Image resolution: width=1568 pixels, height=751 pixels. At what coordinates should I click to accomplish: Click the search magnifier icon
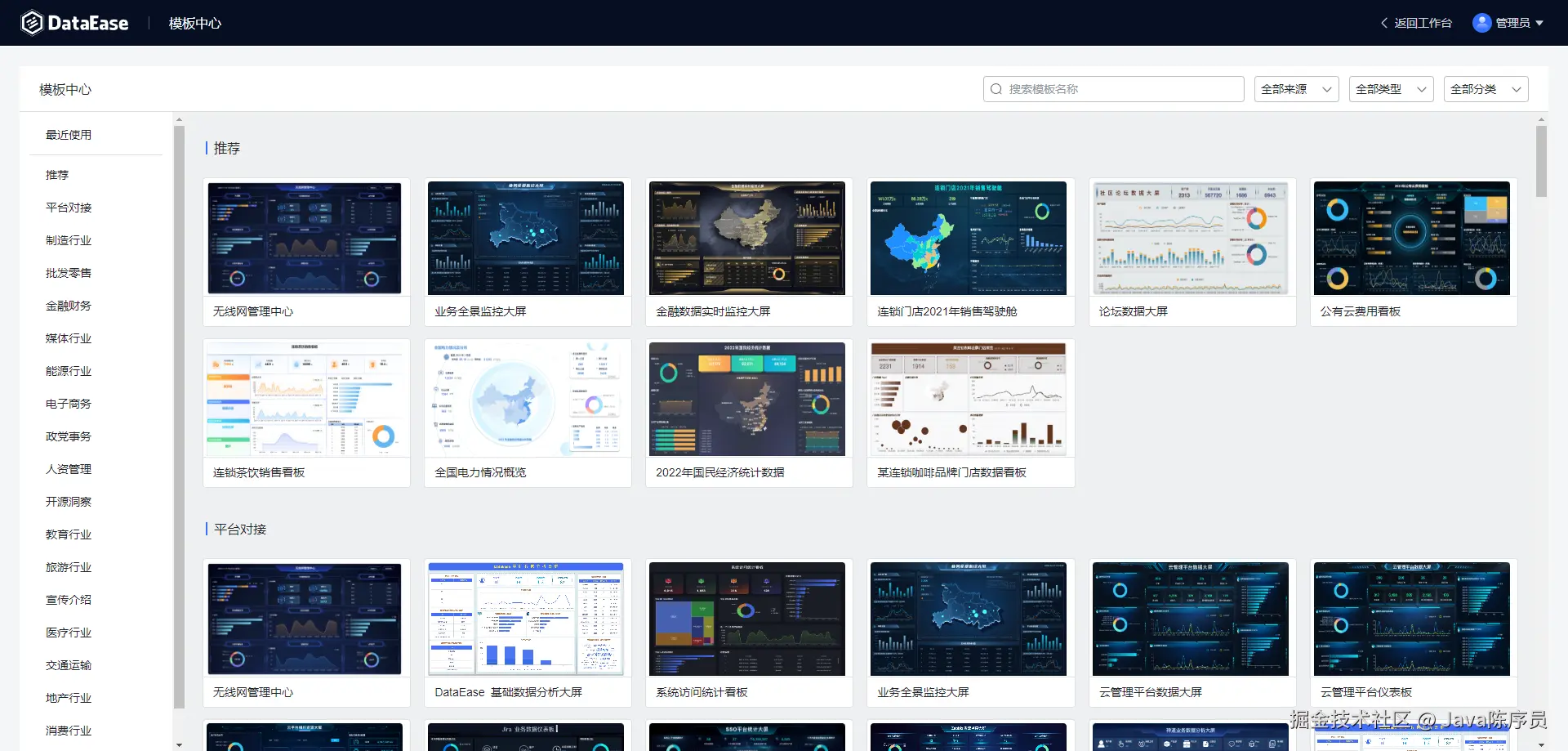[996, 89]
